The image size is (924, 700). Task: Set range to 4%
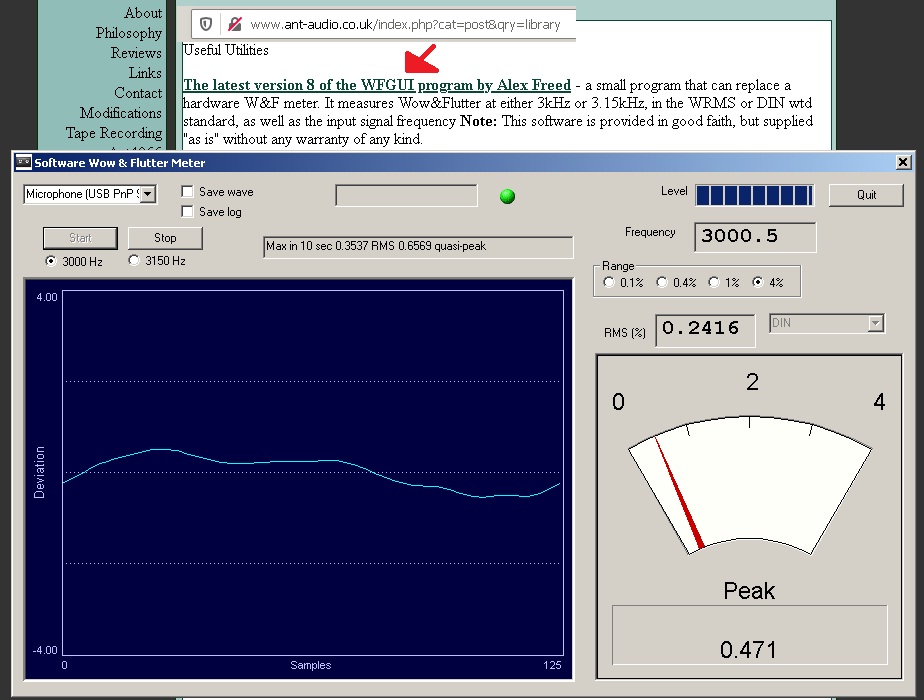(758, 282)
